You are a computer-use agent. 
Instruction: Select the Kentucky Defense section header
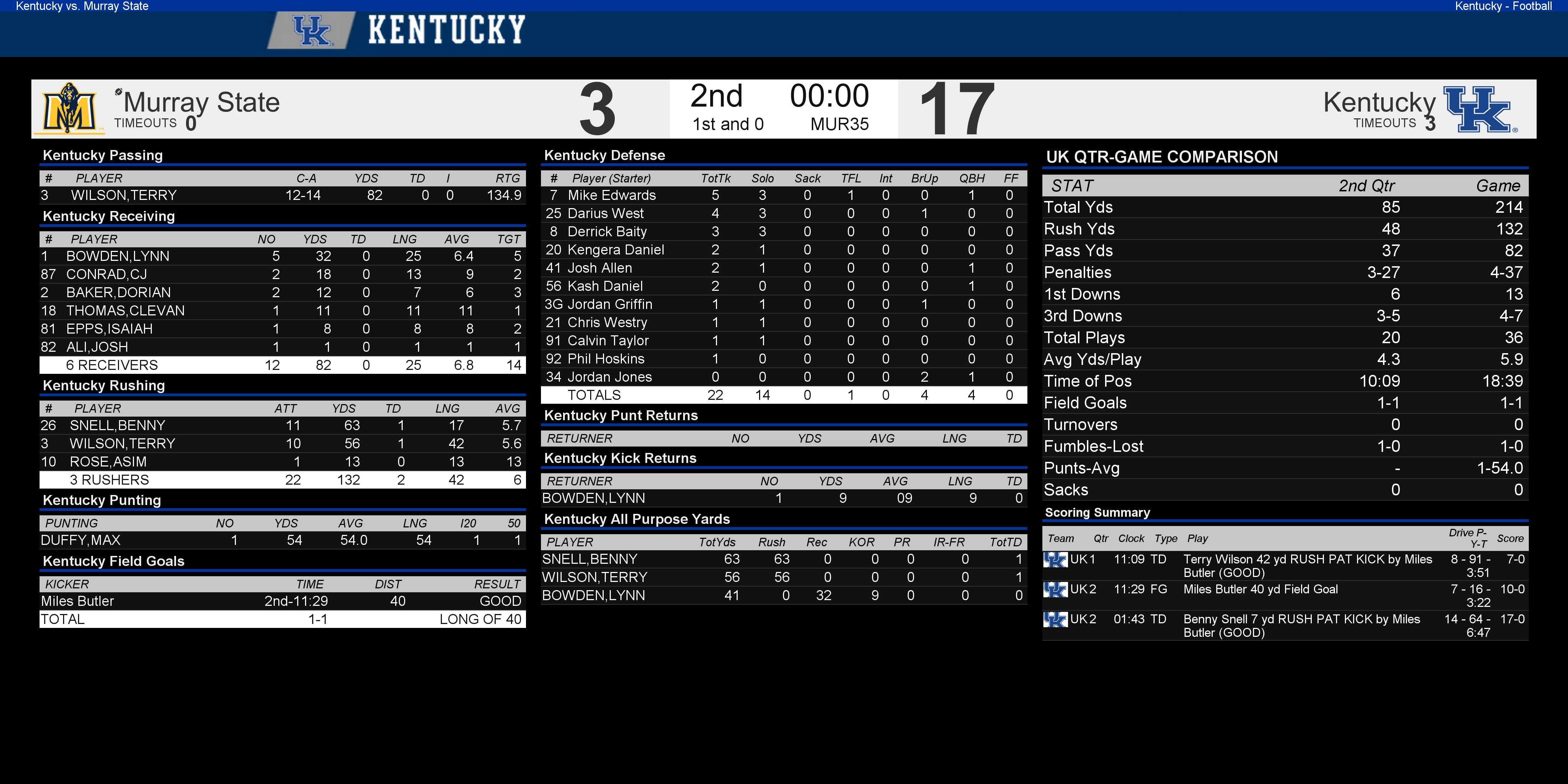(x=604, y=155)
